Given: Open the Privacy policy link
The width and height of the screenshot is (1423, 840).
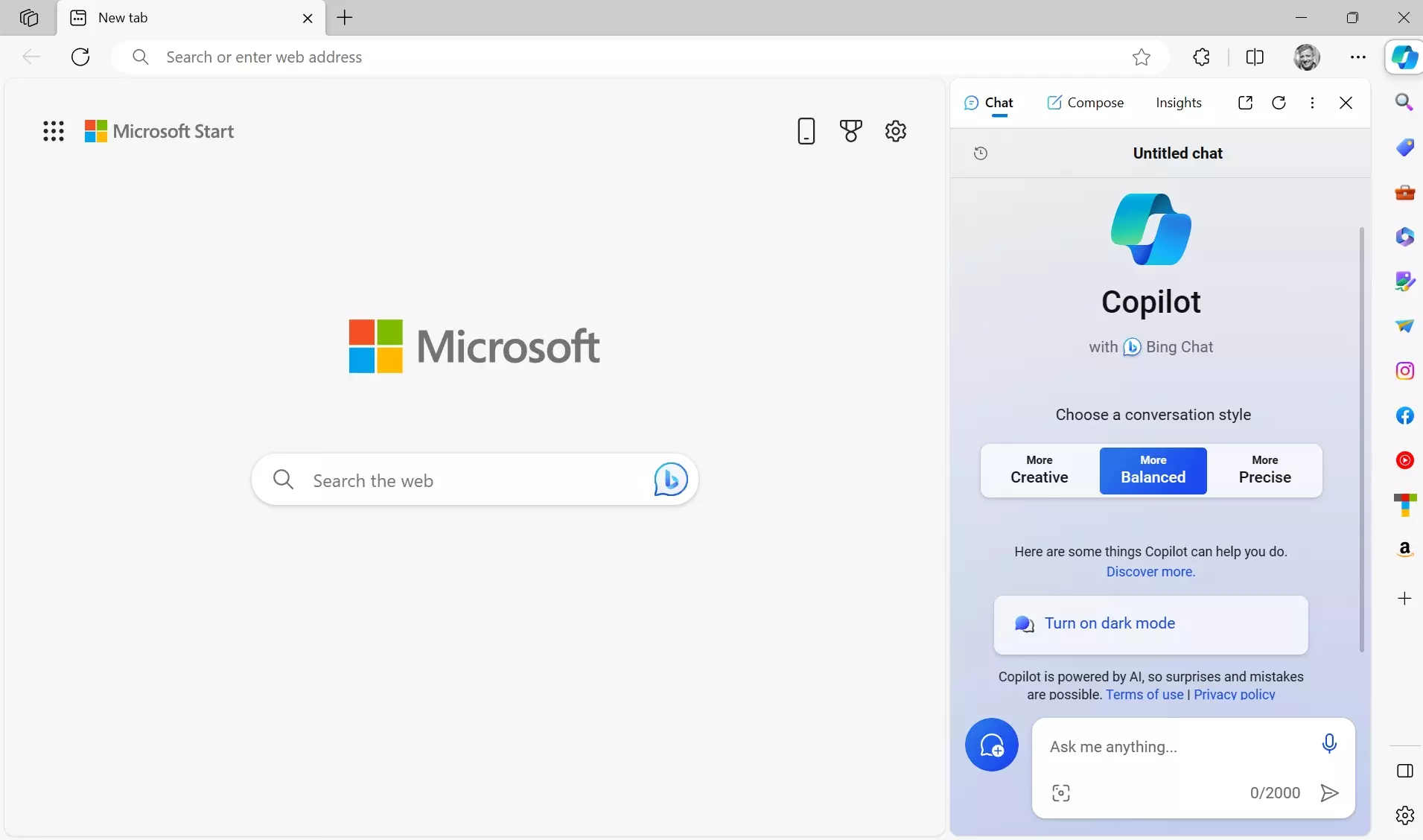Looking at the screenshot, I should click(x=1234, y=694).
